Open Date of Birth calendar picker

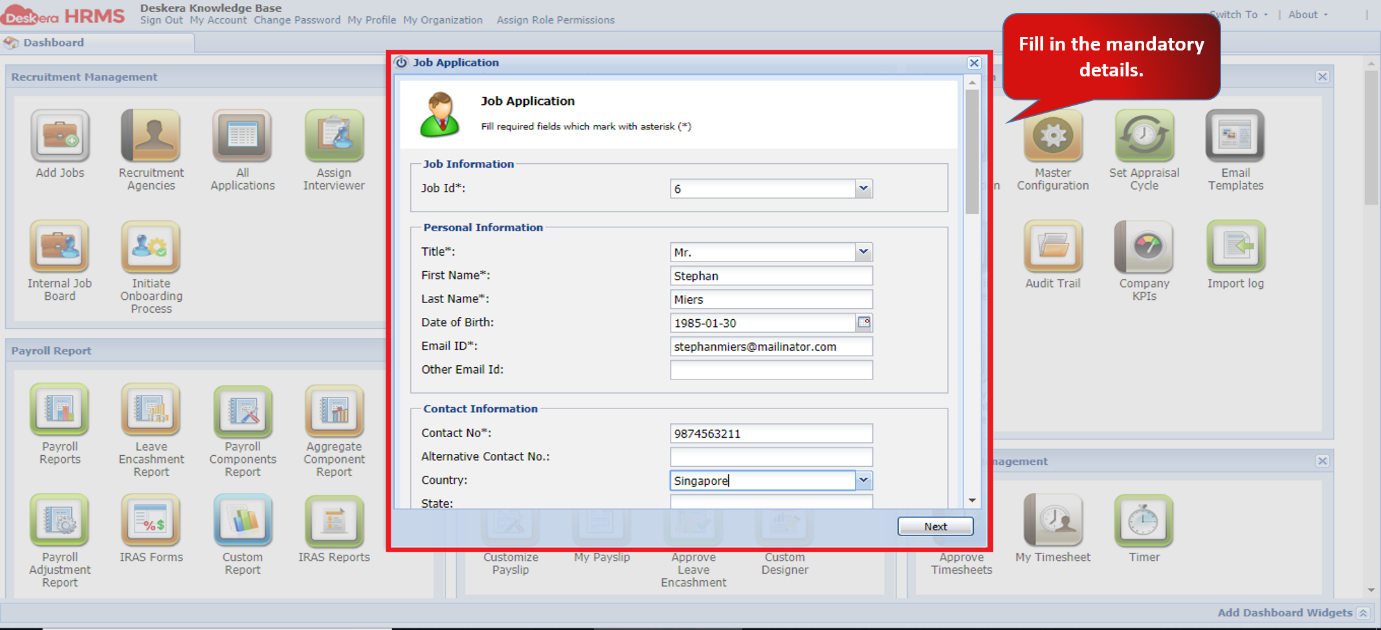(x=864, y=323)
